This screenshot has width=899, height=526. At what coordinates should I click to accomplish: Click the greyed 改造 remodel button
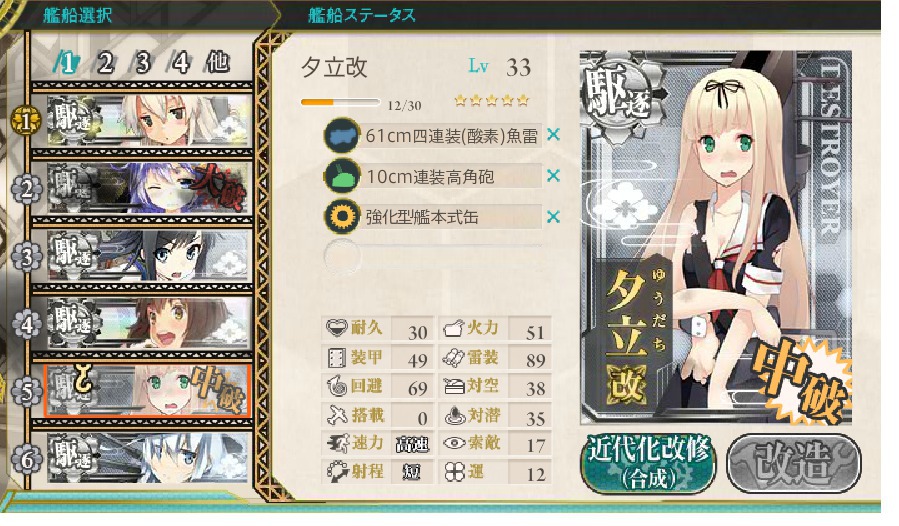click(794, 462)
